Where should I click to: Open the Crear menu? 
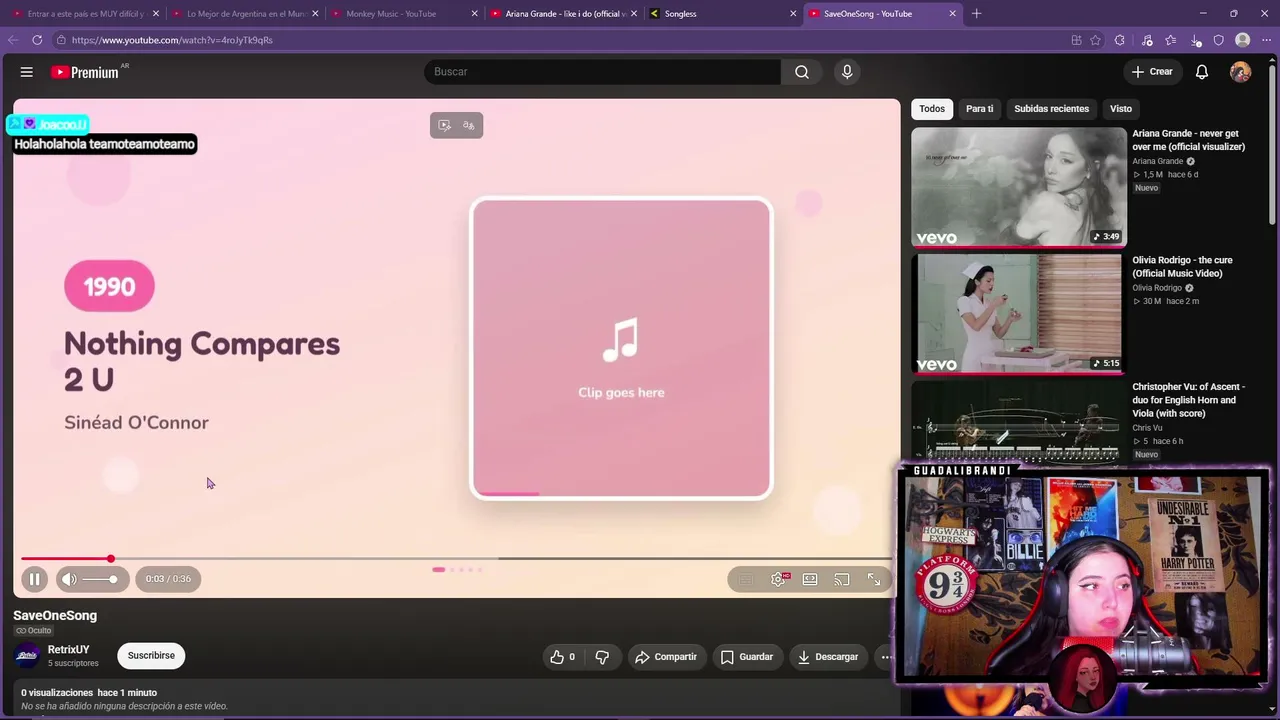pos(1152,72)
